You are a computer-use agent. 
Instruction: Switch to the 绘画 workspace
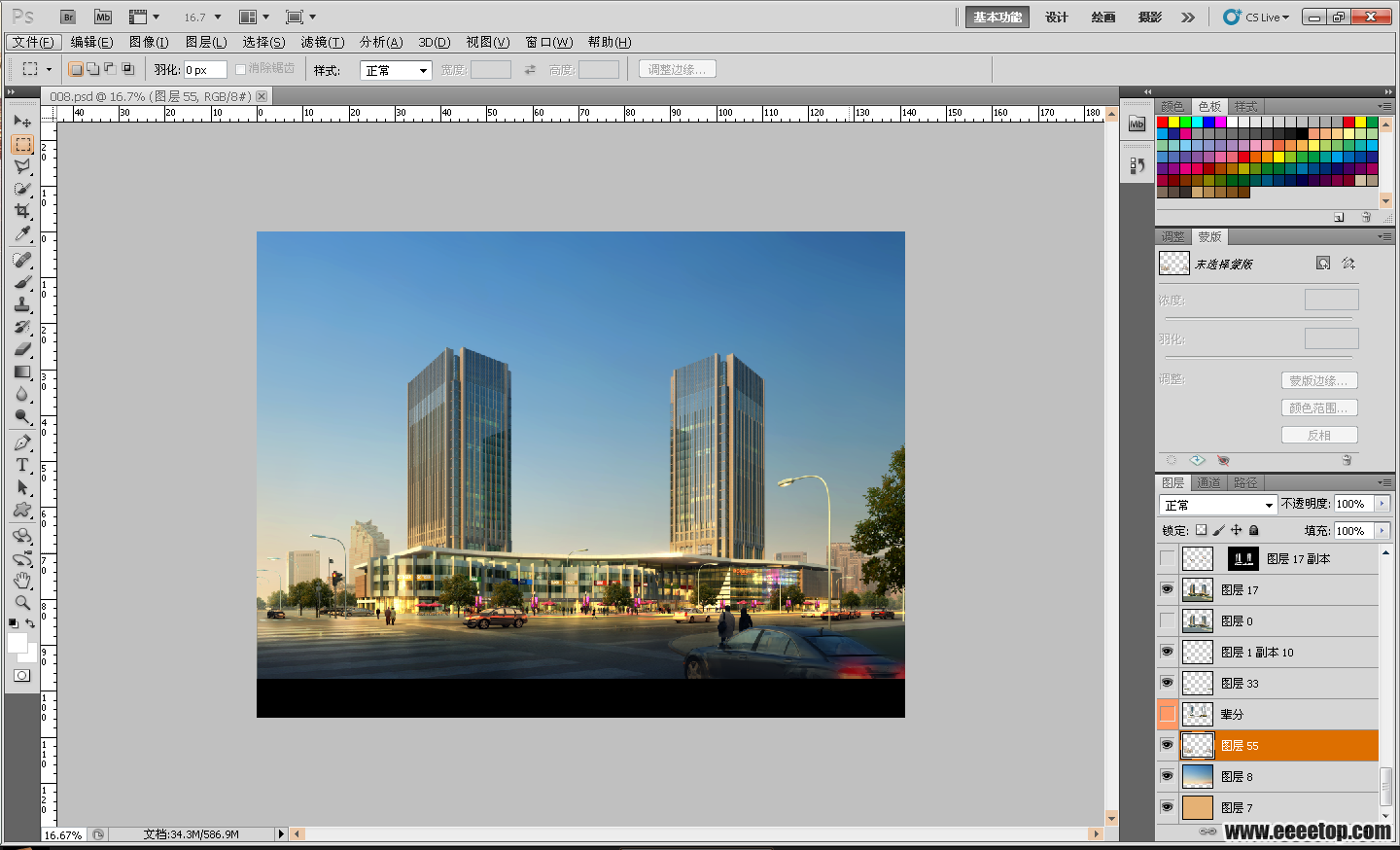pyautogui.click(x=1103, y=18)
